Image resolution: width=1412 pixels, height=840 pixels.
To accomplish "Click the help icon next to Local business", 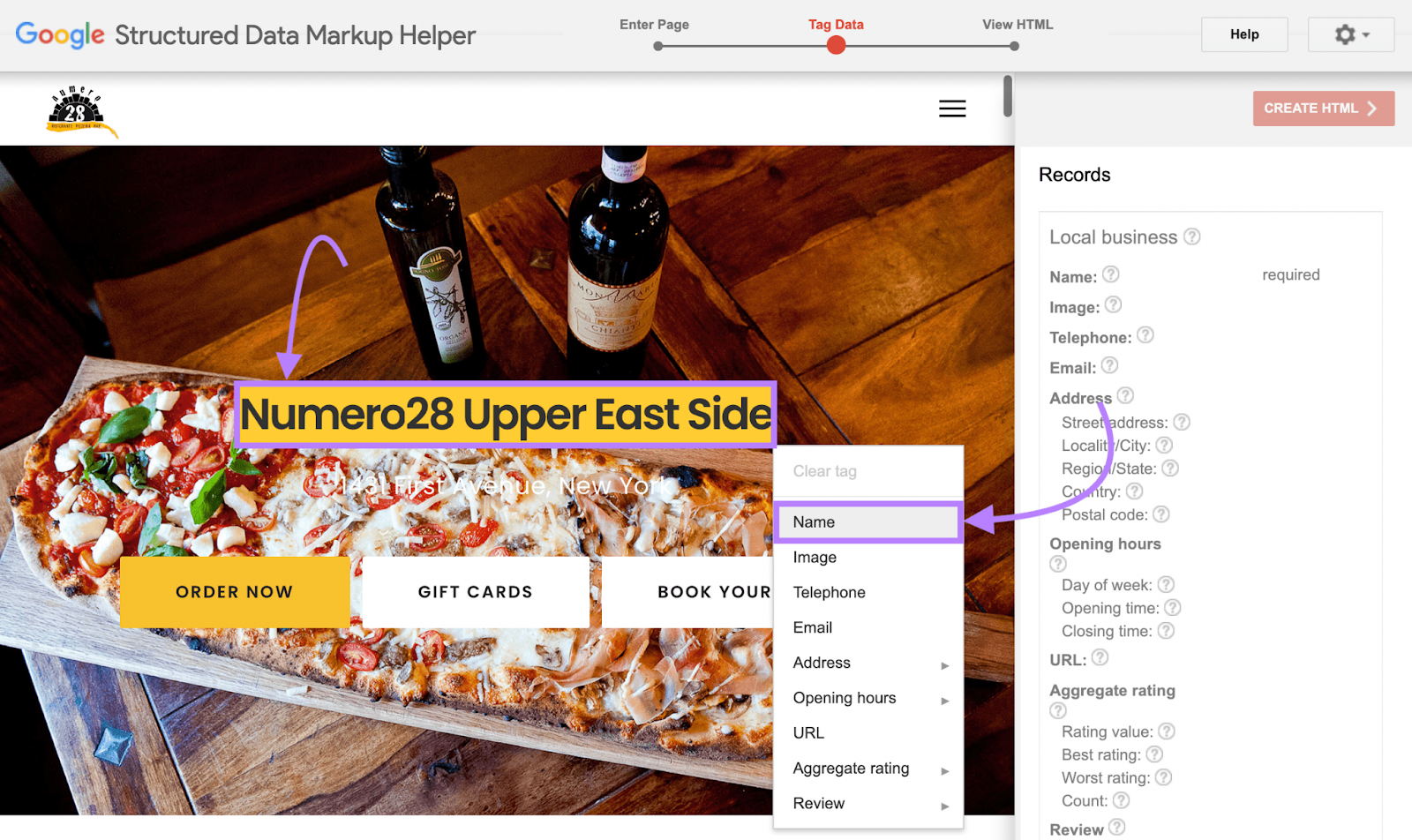I will (x=1192, y=236).
